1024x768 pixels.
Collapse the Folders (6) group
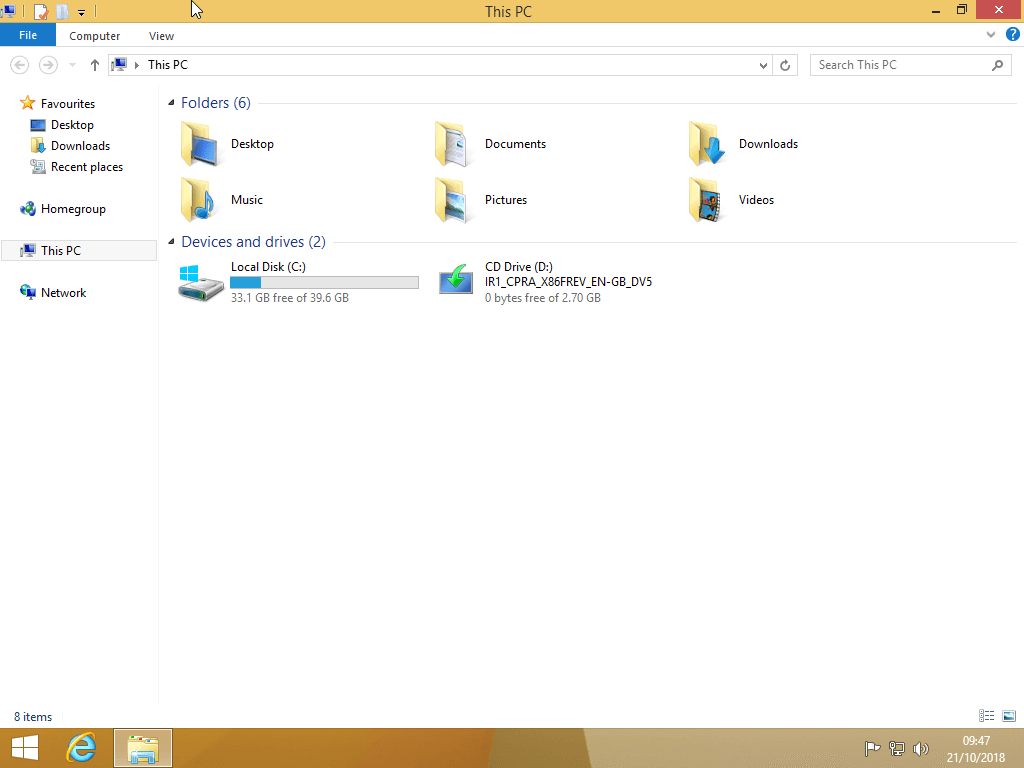(x=171, y=103)
